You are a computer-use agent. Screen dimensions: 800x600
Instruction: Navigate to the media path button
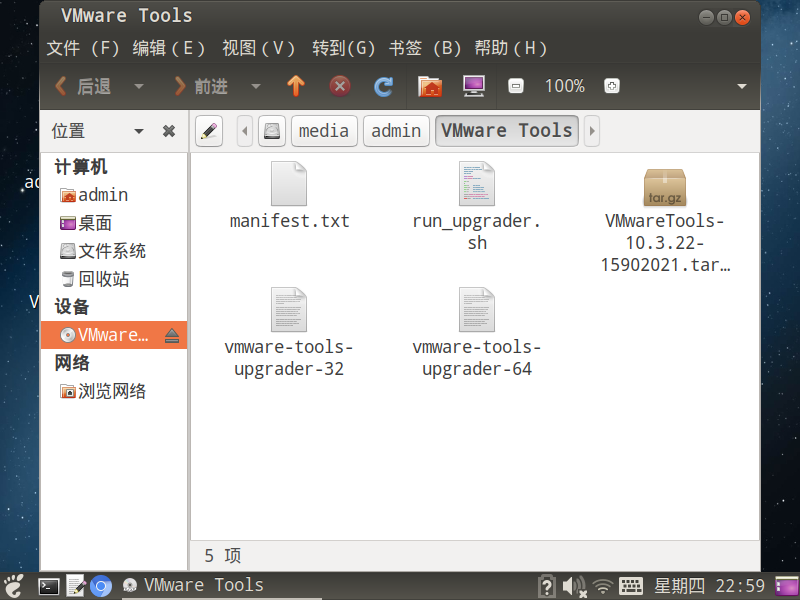tap(324, 131)
